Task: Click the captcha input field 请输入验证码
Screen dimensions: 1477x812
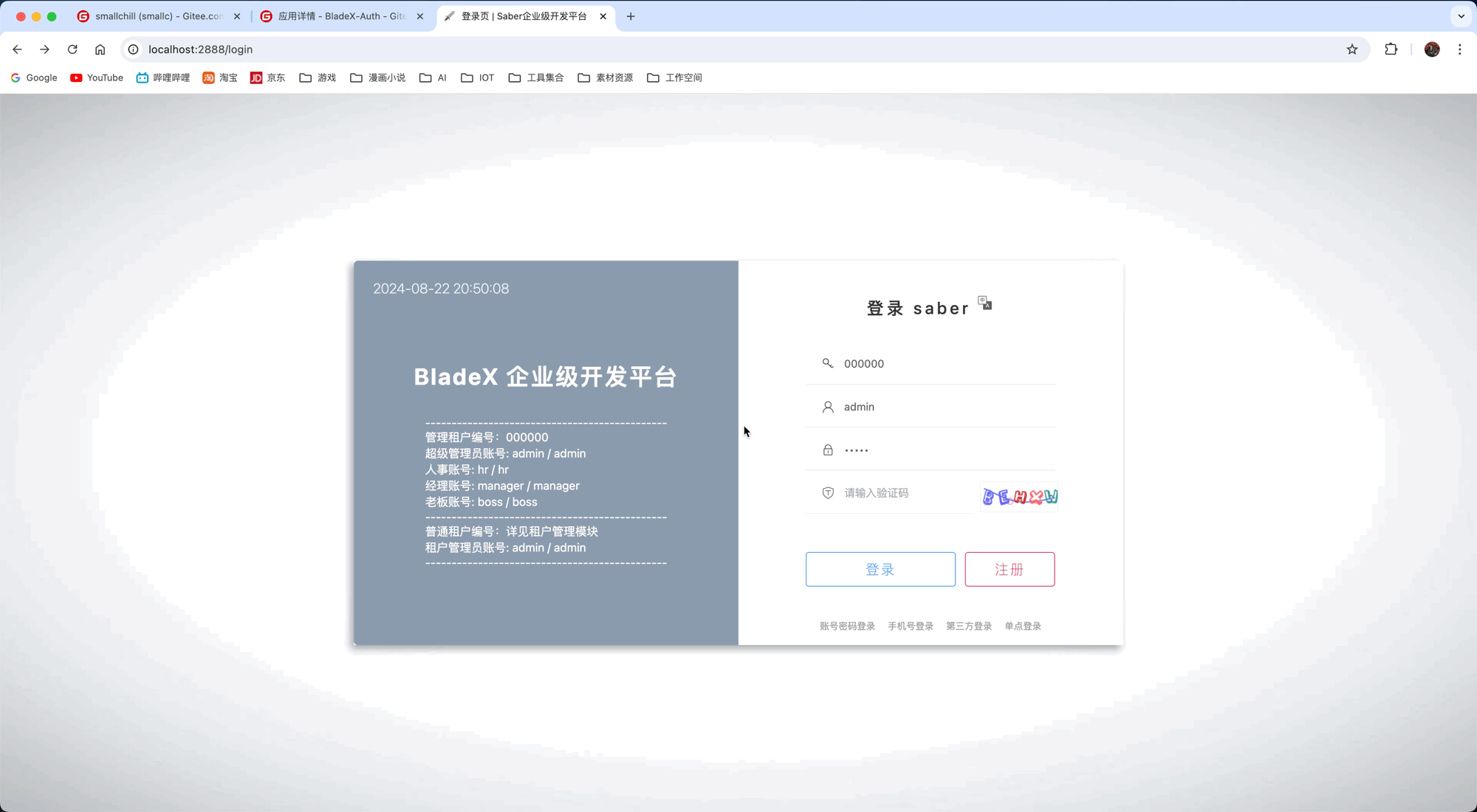Action: 889,493
